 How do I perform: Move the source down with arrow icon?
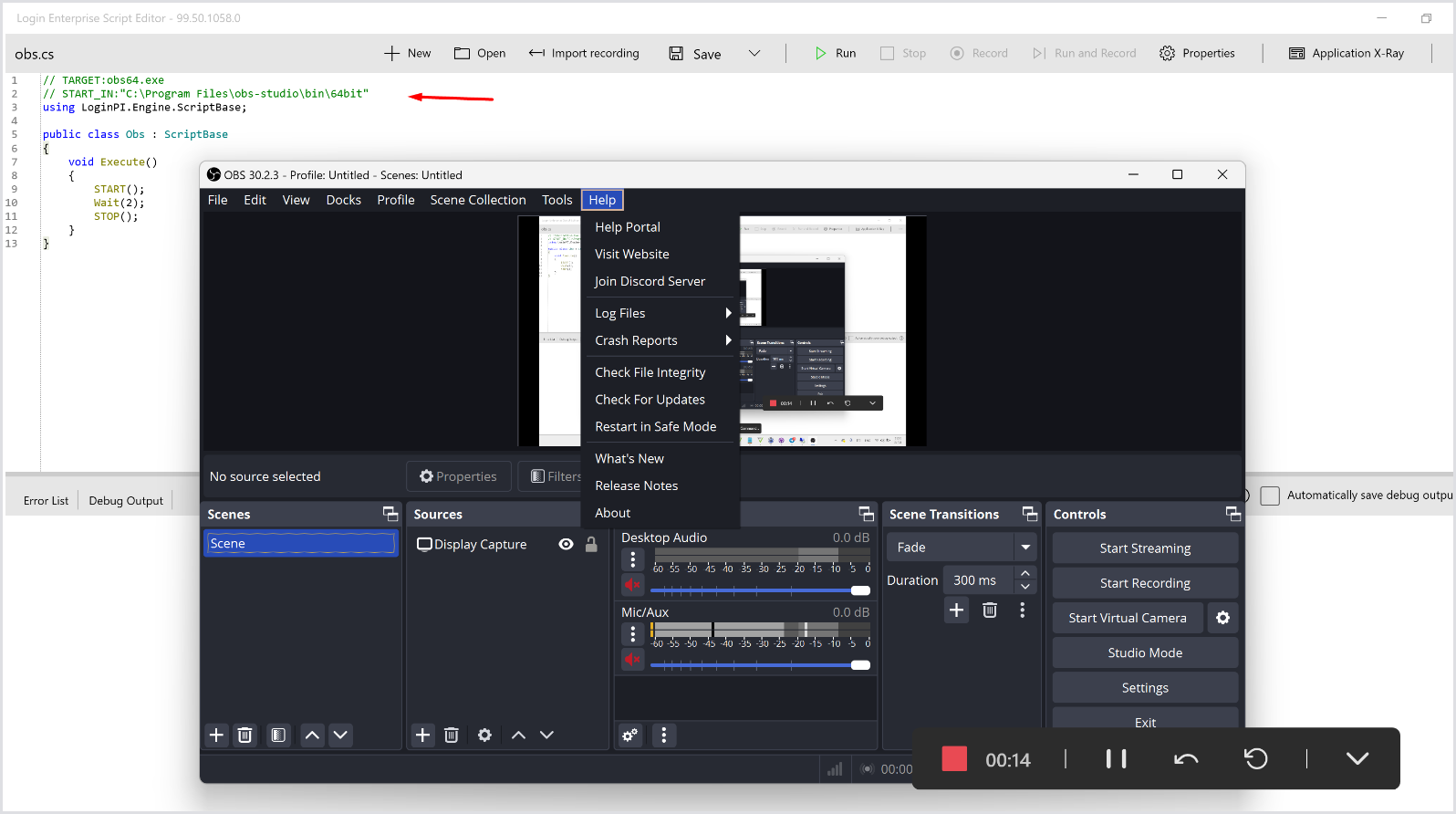(546, 736)
